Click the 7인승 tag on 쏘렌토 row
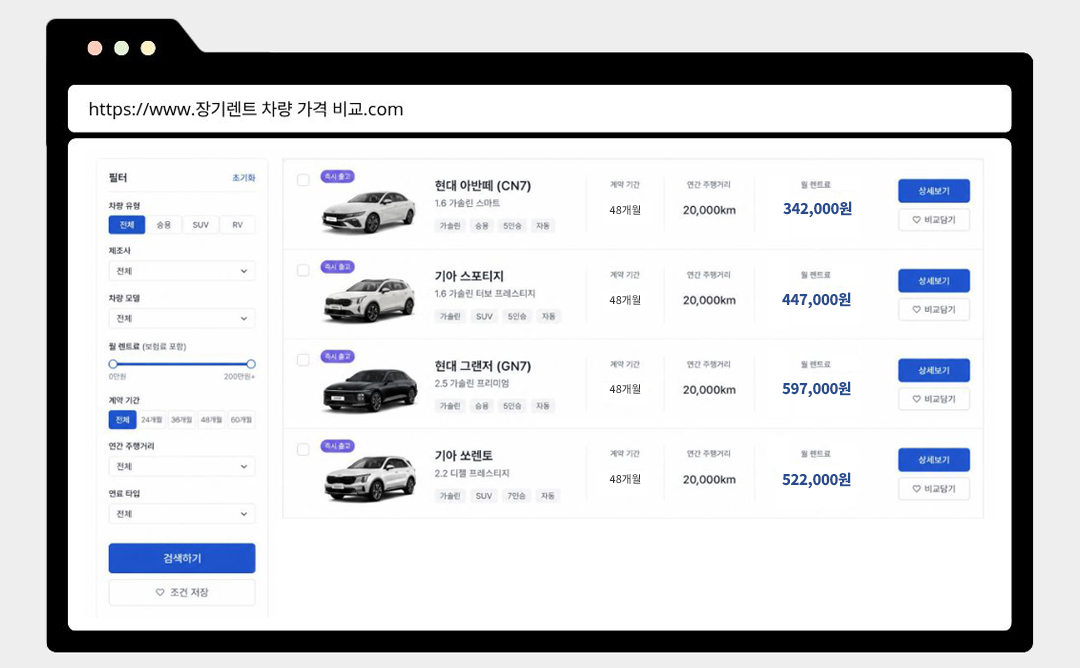Screen dimensions: 1080x668 pyautogui.click(x=517, y=496)
